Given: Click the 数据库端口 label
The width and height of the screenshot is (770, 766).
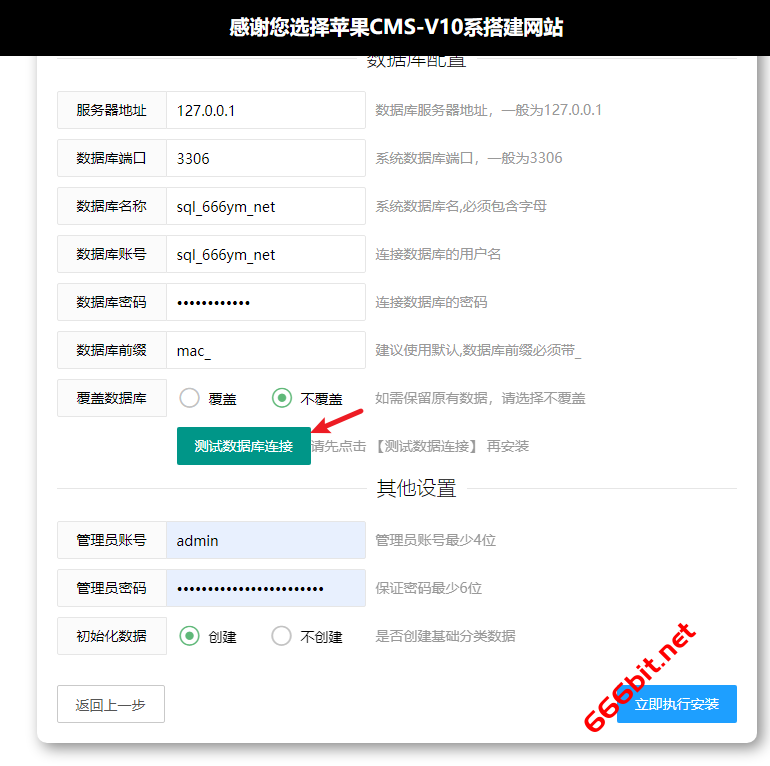Looking at the screenshot, I should [x=111, y=158].
